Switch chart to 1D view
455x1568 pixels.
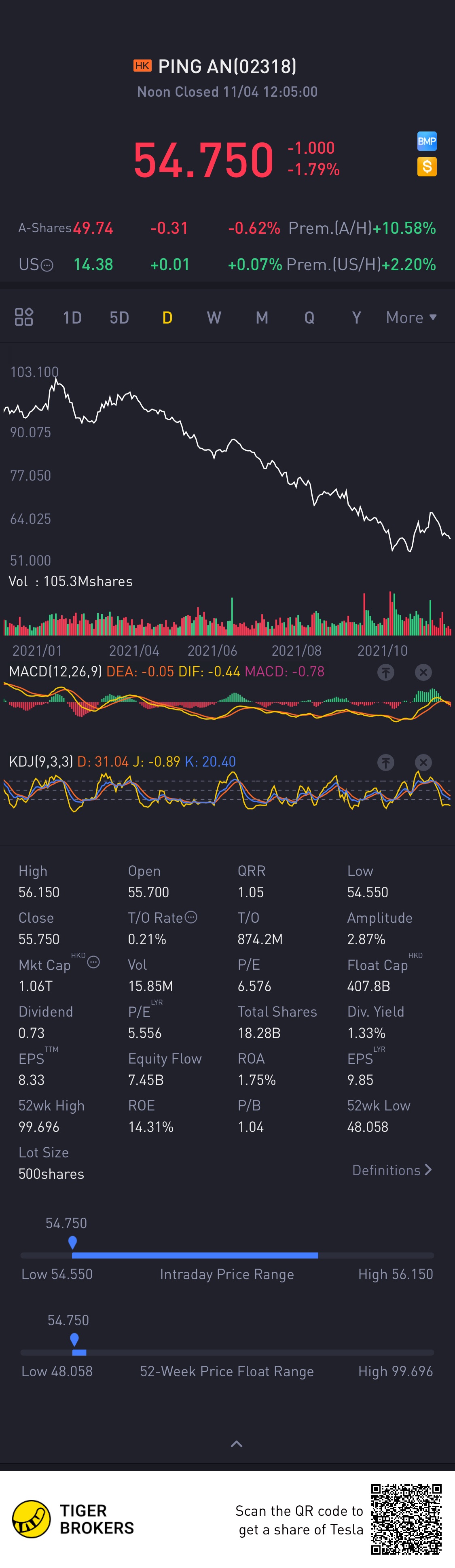click(x=72, y=317)
